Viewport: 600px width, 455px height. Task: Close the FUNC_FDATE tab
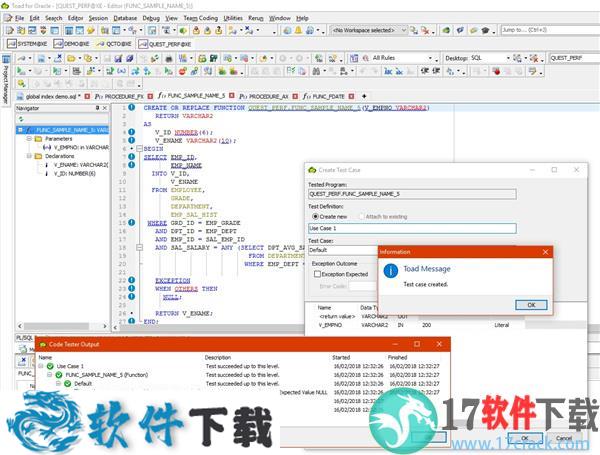point(351,96)
